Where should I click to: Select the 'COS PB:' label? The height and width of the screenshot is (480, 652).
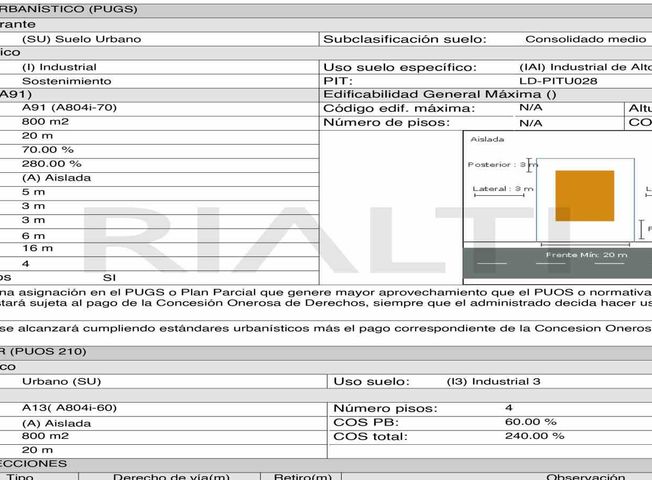pyautogui.click(x=366, y=423)
